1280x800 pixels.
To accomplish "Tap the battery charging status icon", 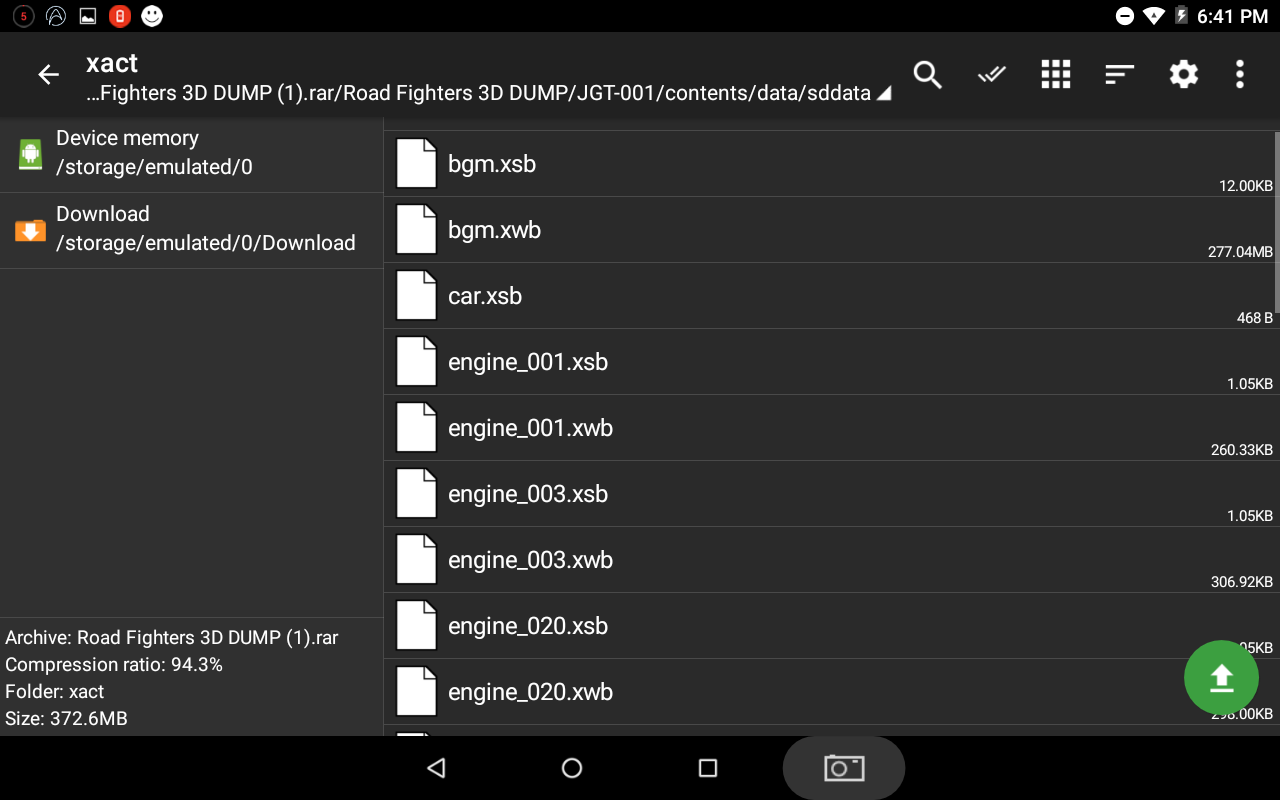I will point(1181,16).
